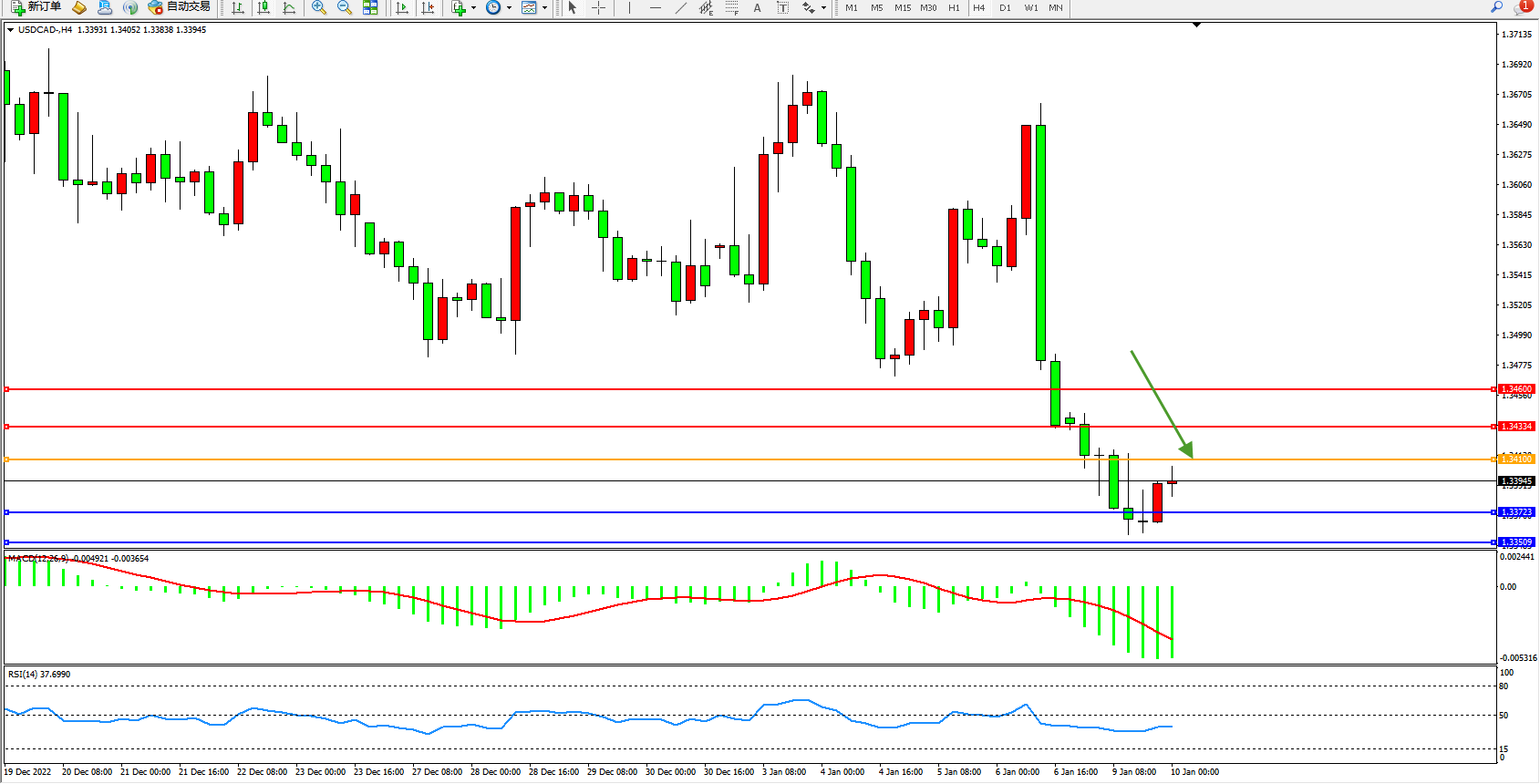This screenshot has height=784, width=1540.
Task: Click the 自动交易 auto trading button
Action: [x=180, y=7]
